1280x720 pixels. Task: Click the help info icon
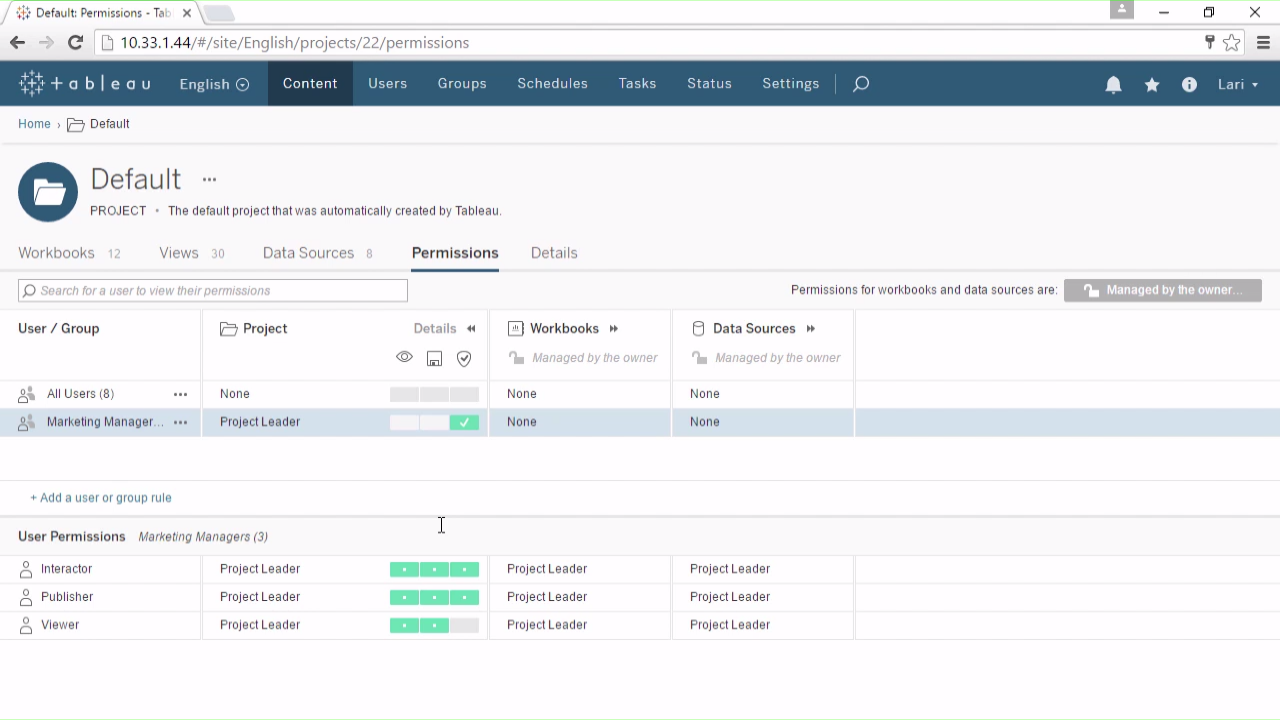(1189, 85)
